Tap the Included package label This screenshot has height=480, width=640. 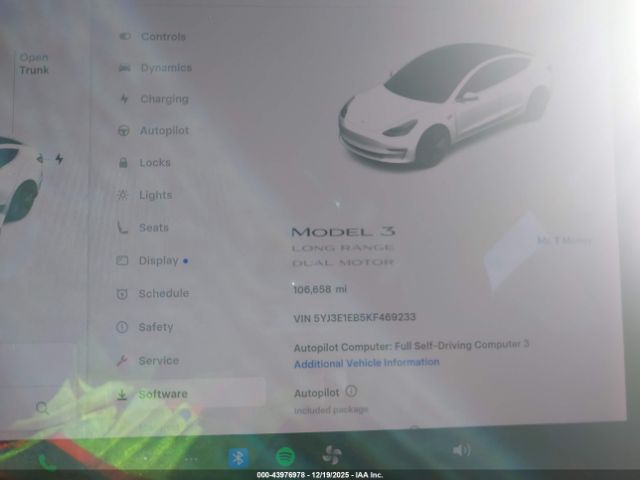(x=331, y=410)
